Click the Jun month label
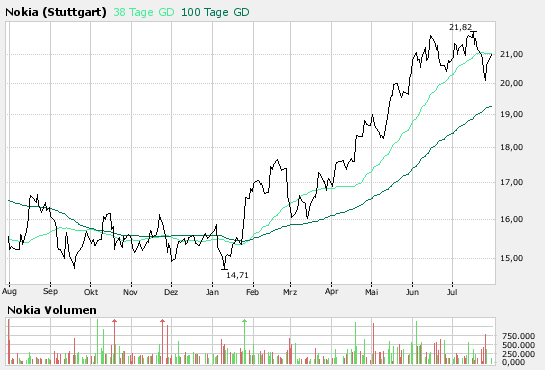The image size is (545, 370). coord(412,292)
